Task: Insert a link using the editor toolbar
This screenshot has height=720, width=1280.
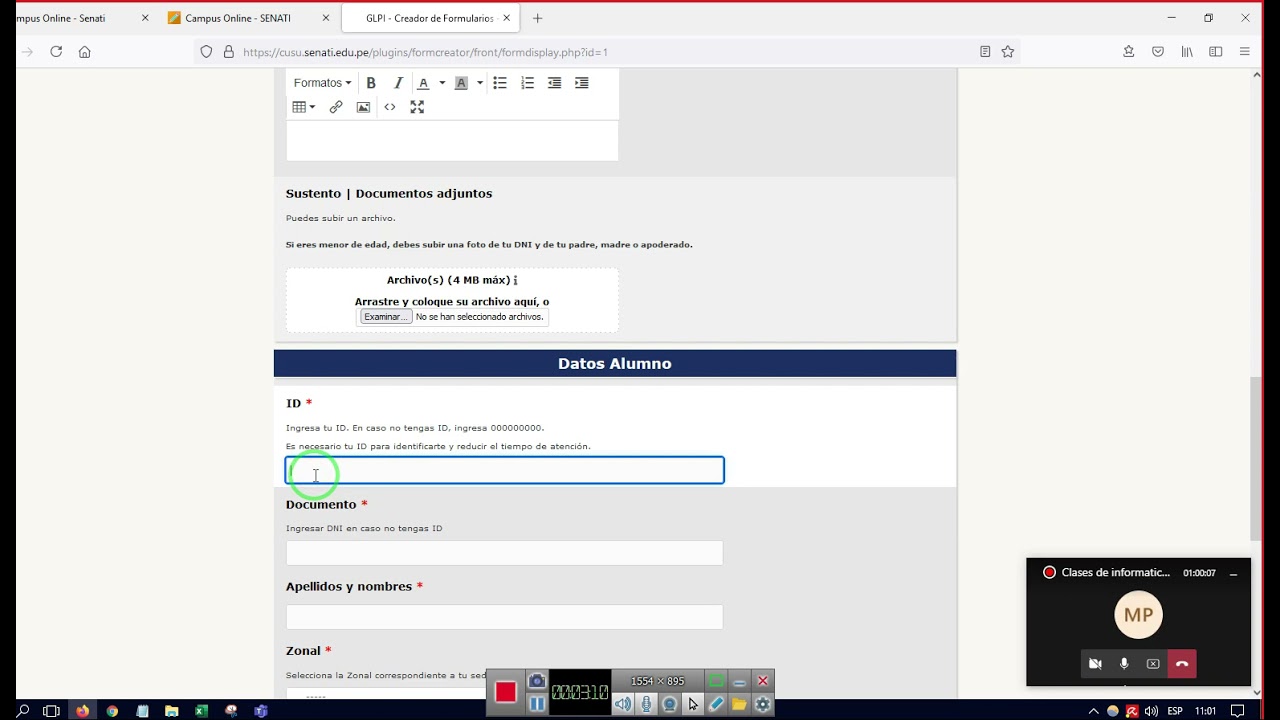Action: pyautogui.click(x=335, y=107)
